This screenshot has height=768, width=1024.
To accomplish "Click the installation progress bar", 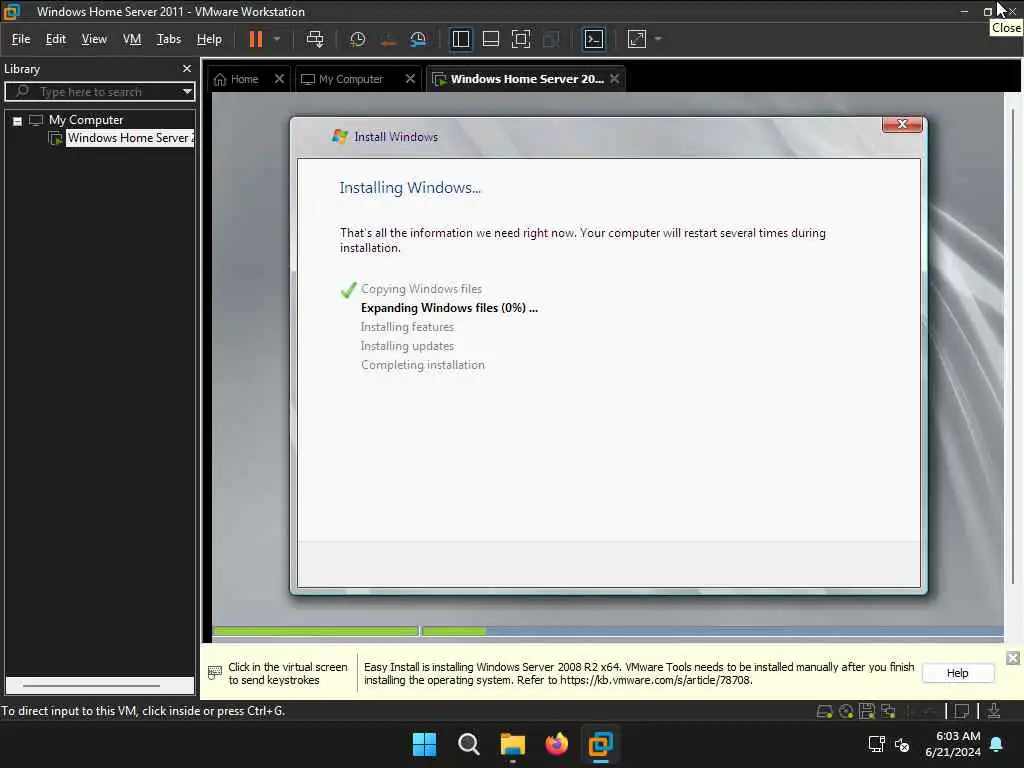I will [608, 631].
